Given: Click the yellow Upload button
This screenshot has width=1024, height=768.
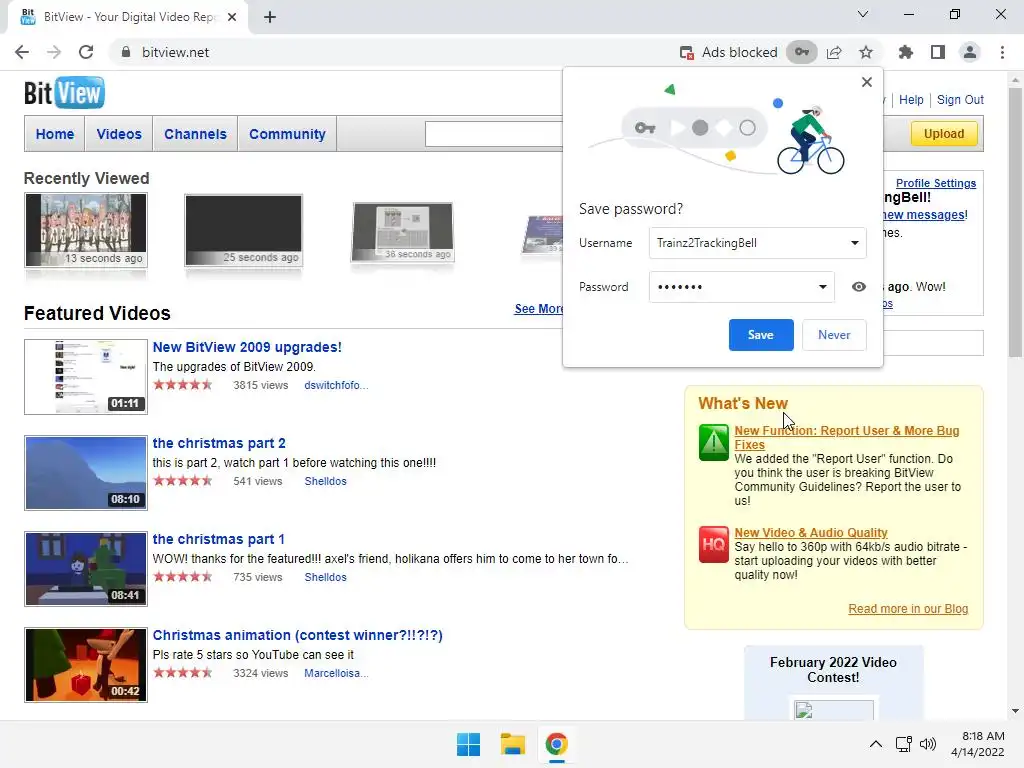Looking at the screenshot, I should tap(944, 134).
